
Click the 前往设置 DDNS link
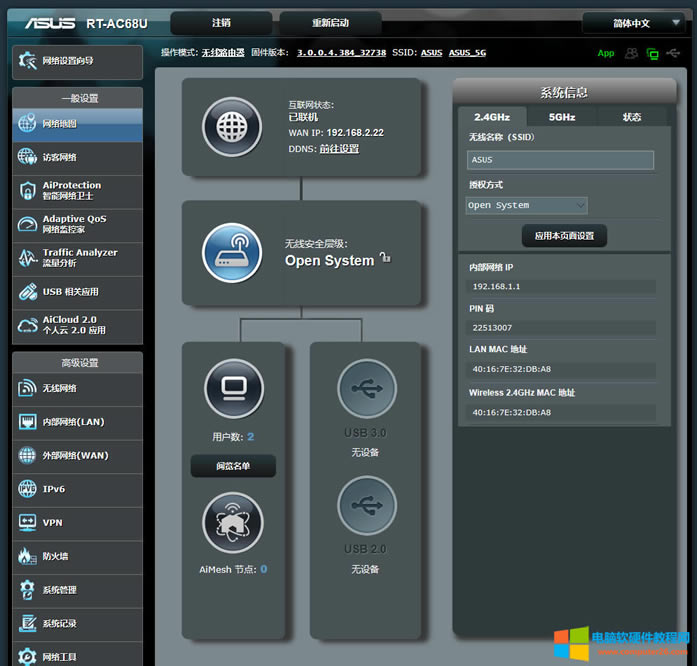click(339, 149)
